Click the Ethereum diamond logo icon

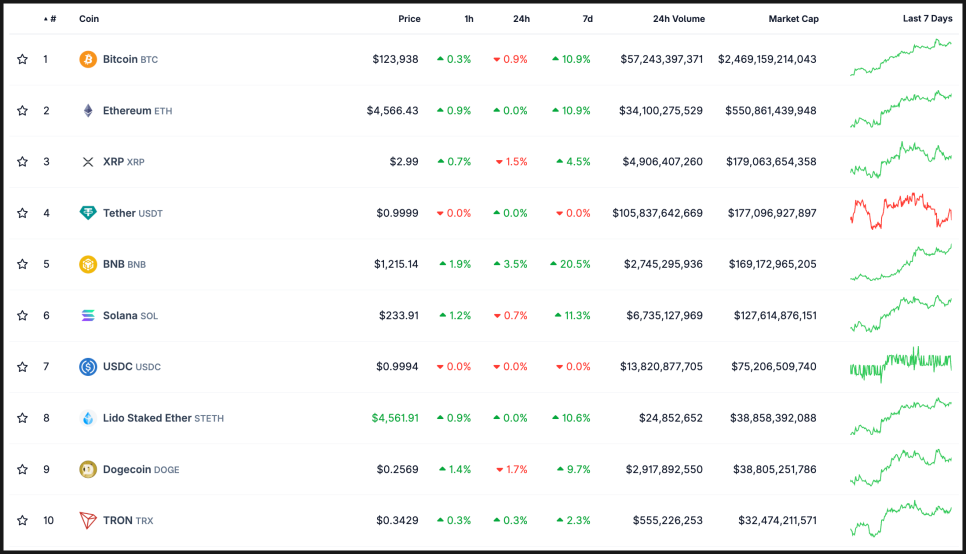click(x=88, y=111)
